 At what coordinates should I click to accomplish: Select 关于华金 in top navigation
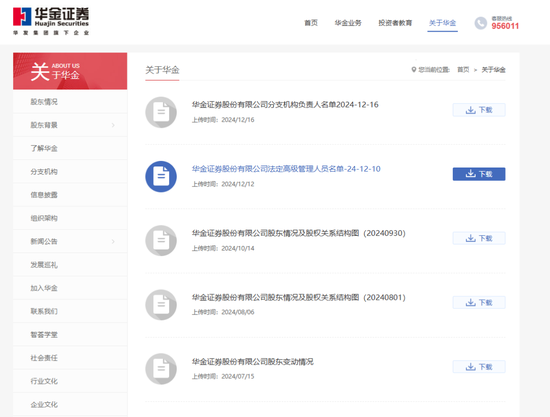pos(442,23)
